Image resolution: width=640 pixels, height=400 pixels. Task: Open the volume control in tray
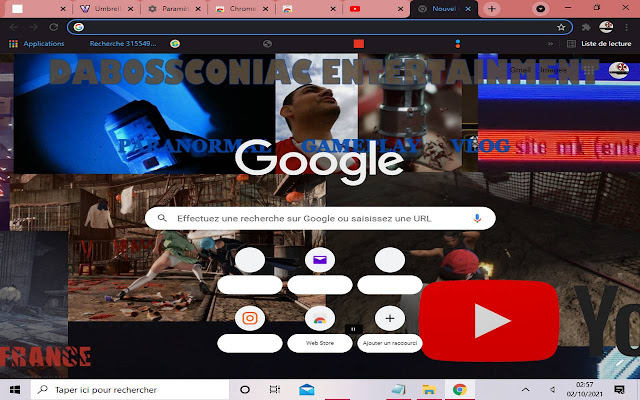click(553, 390)
